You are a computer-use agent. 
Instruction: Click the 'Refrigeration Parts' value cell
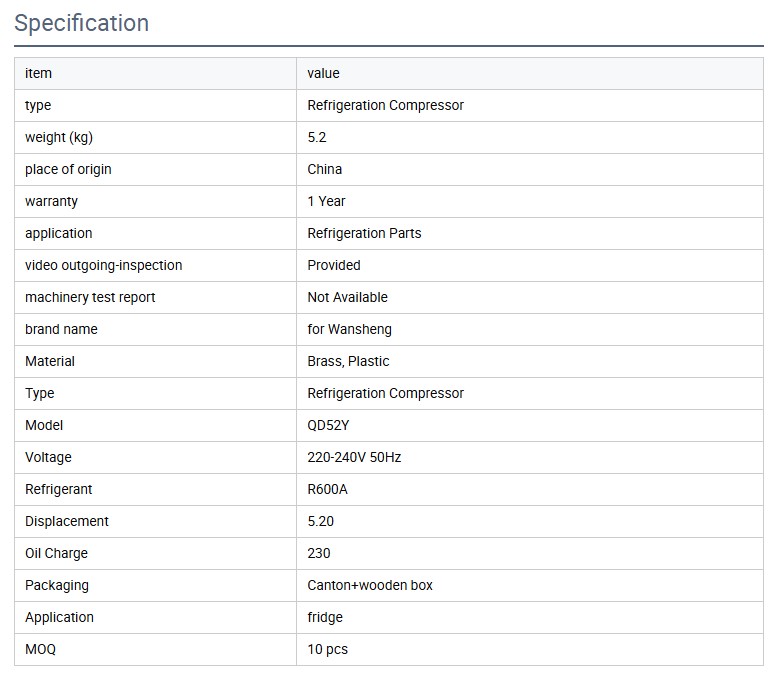coord(364,233)
